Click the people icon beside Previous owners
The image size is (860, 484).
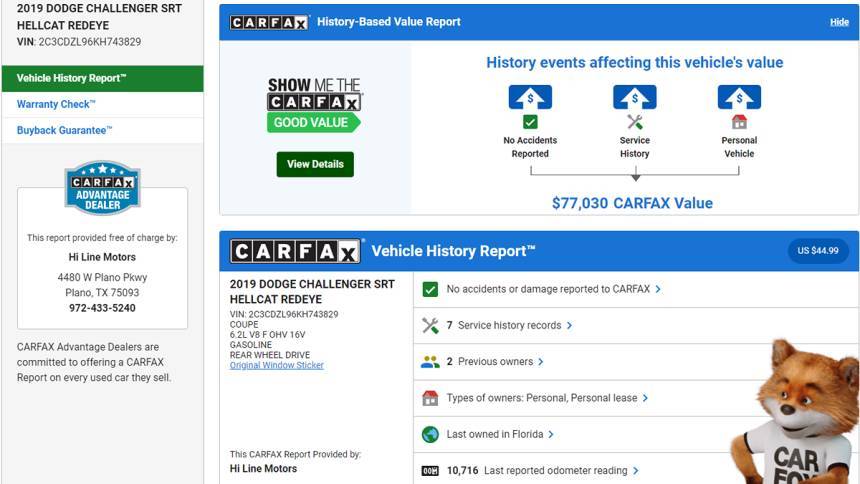point(431,362)
